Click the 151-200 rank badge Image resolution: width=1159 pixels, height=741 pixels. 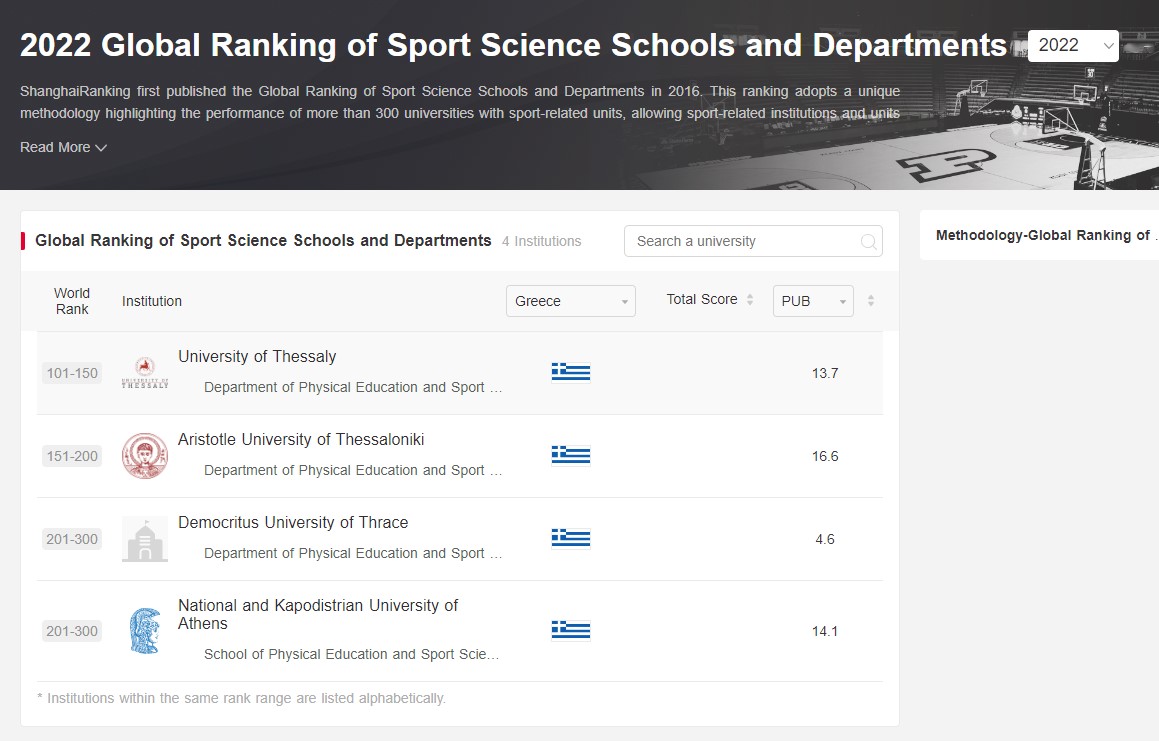click(72, 456)
